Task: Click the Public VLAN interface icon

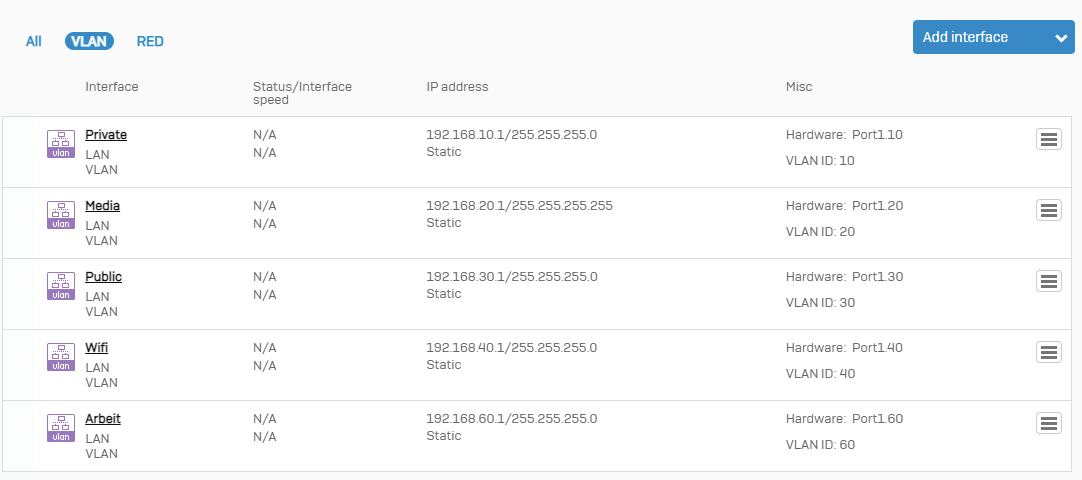Action: [61, 285]
